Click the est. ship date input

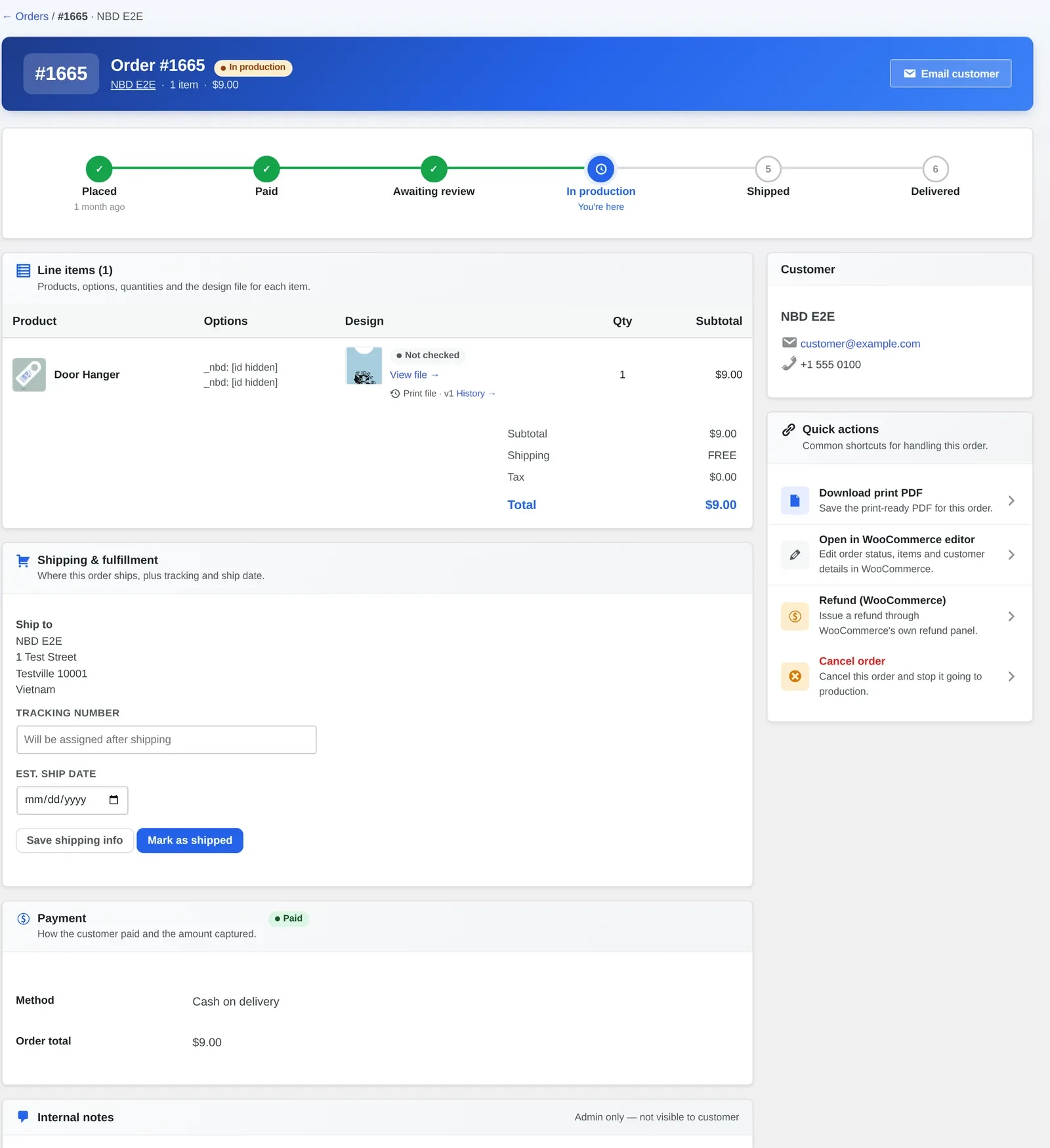72,800
